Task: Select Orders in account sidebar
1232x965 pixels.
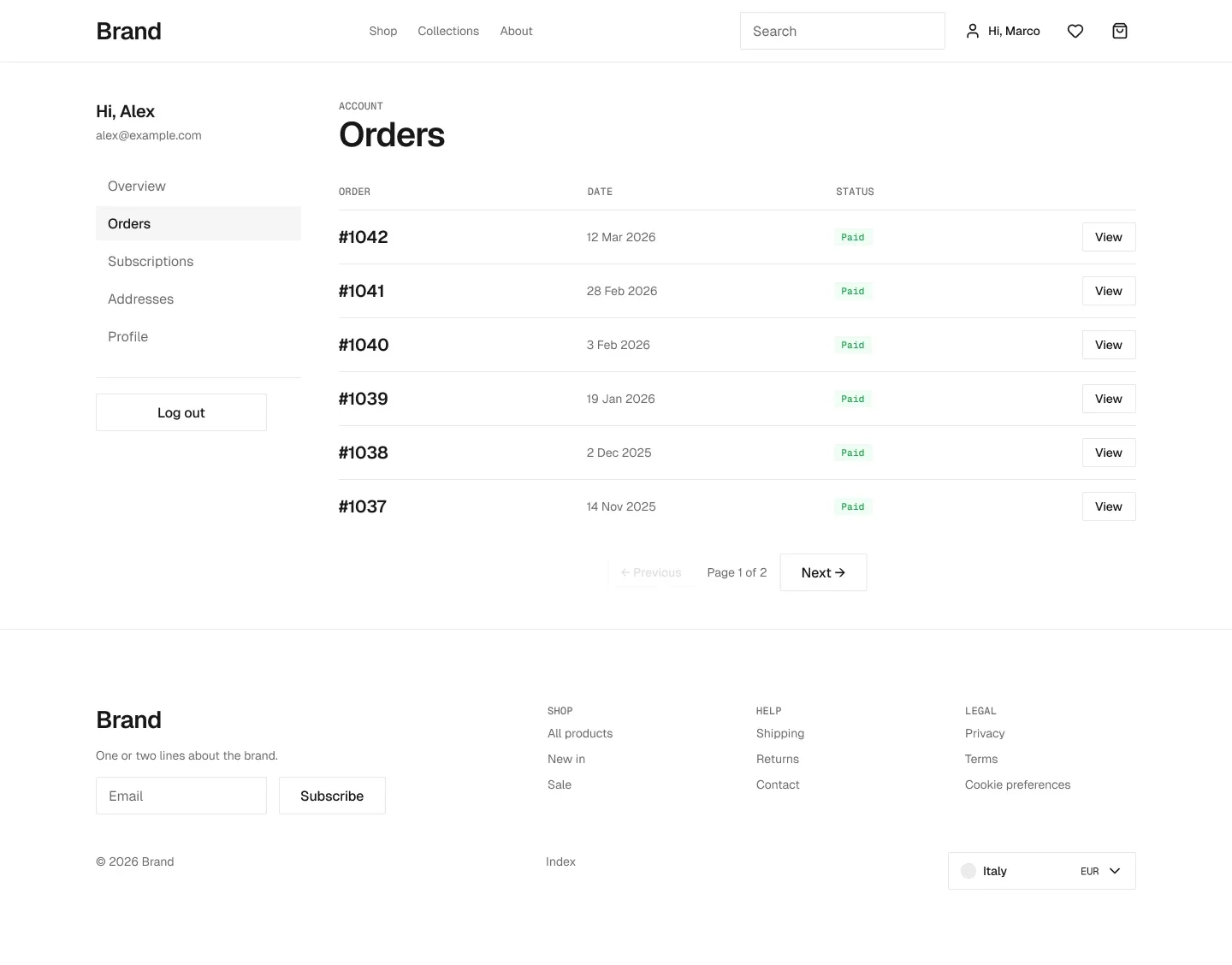Action: coord(198,223)
